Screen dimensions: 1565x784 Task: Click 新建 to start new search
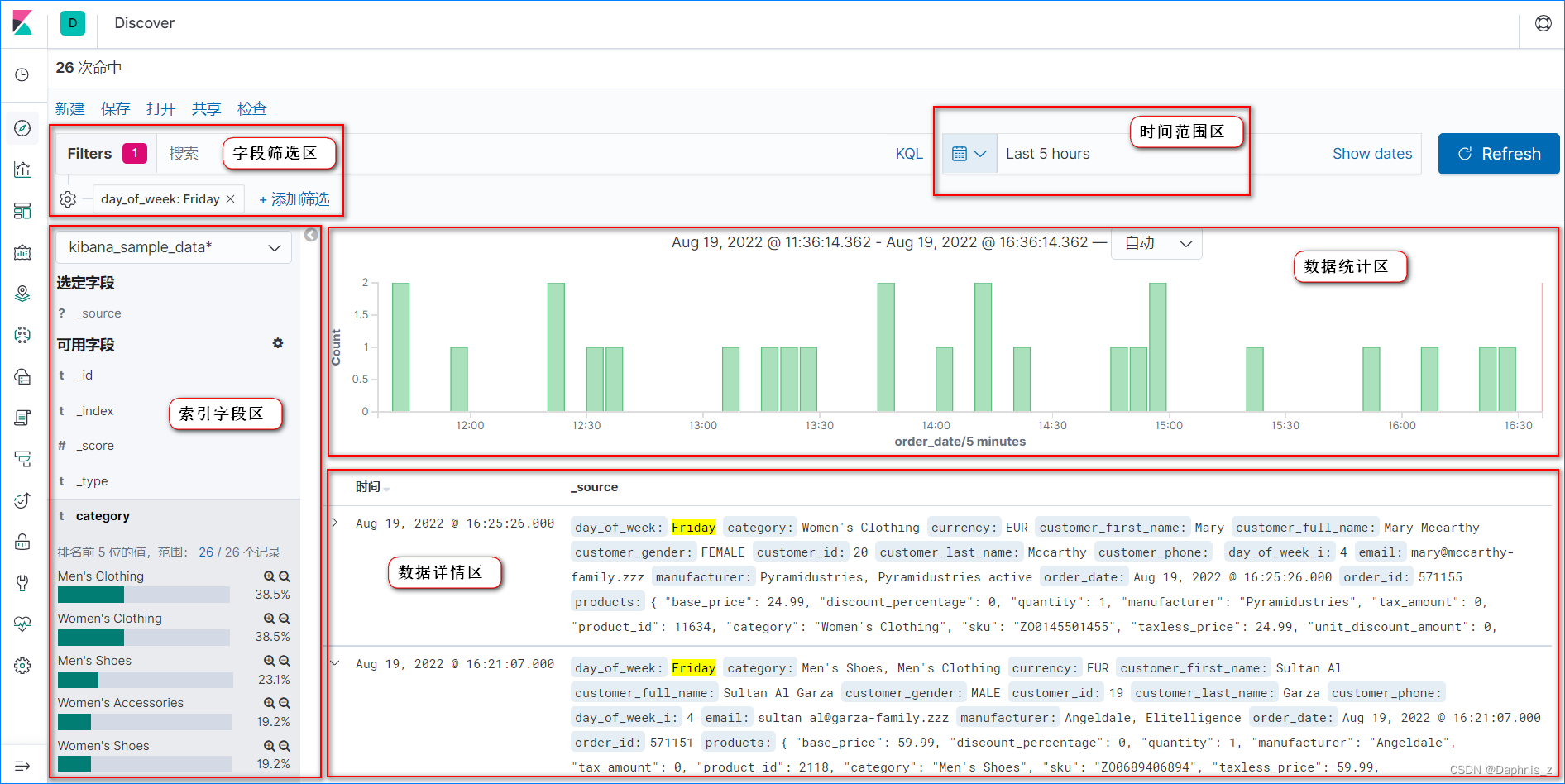(x=70, y=109)
